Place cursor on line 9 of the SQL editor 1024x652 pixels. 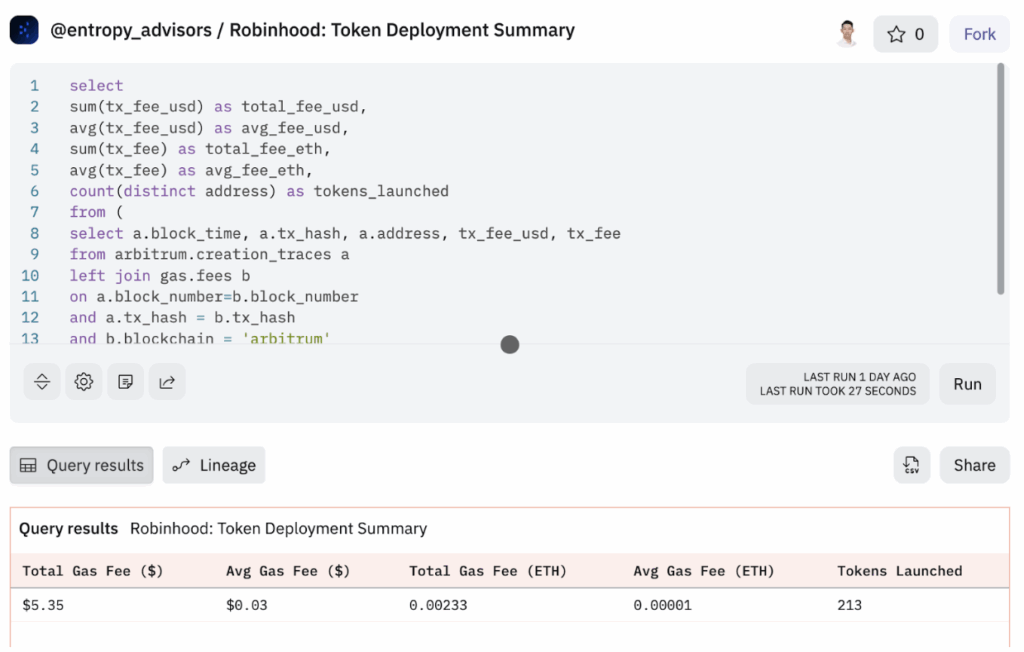click(x=210, y=254)
